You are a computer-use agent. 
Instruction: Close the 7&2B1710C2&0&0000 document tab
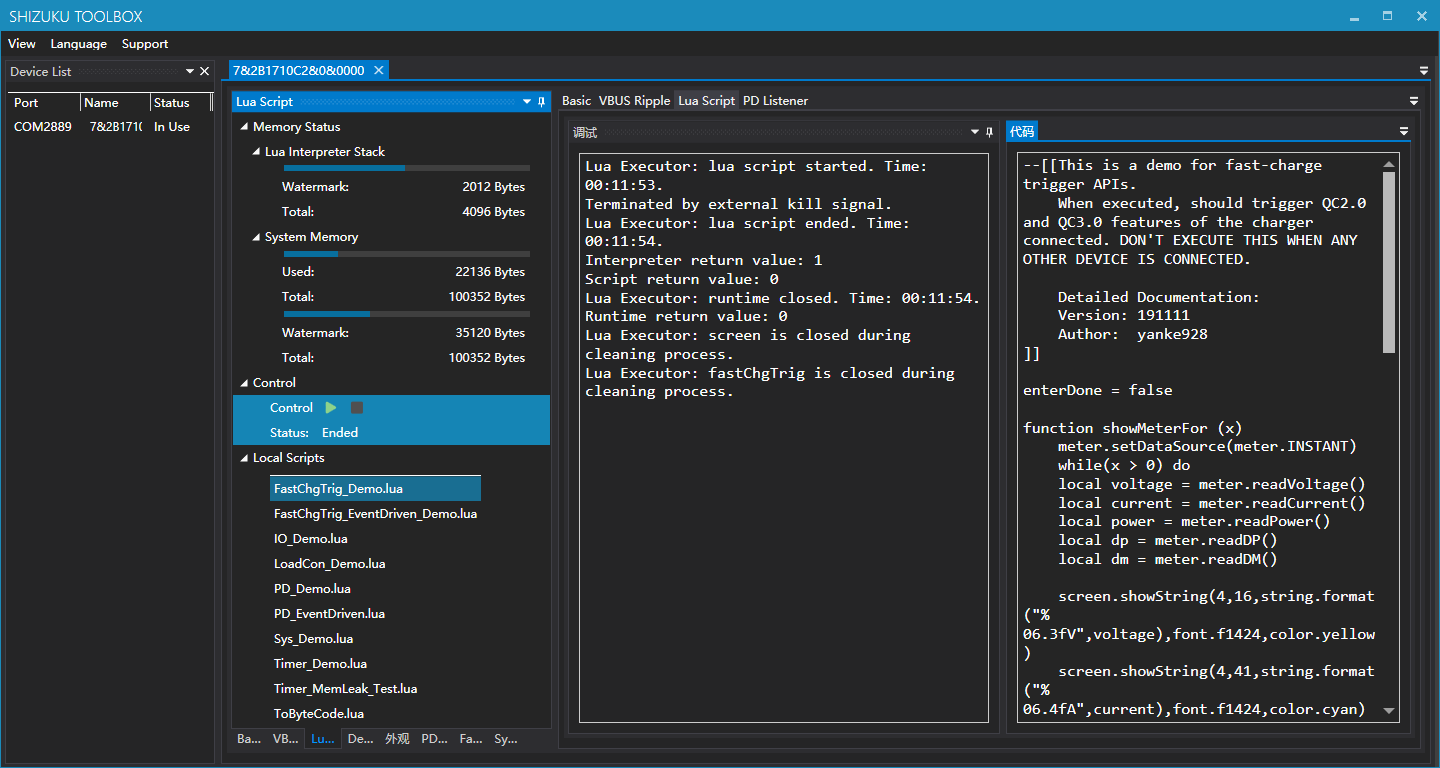click(x=378, y=70)
